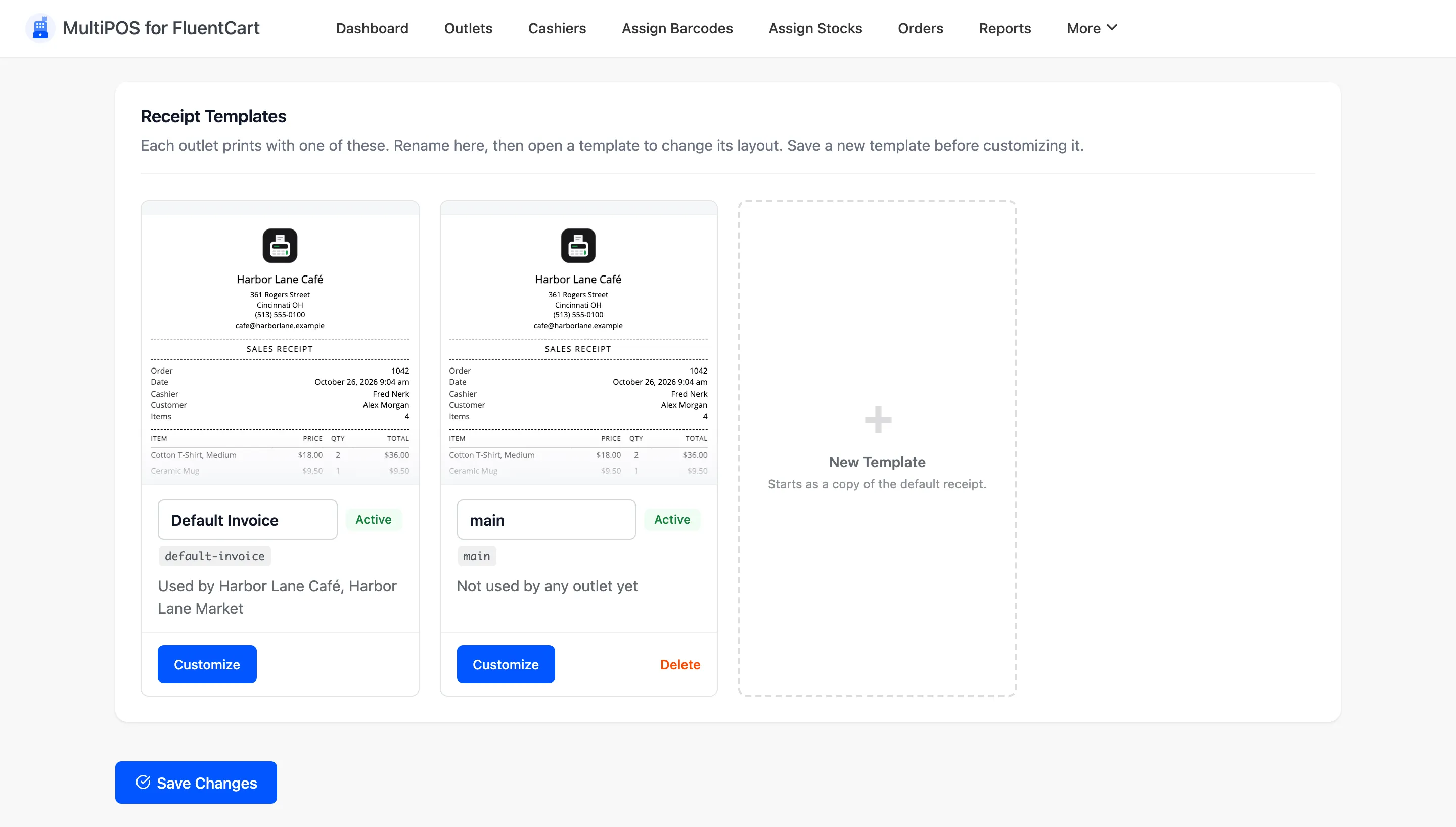Click the printer icon in Default Invoice preview
The height and width of the screenshot is (827, 1456).
[280, 245]
